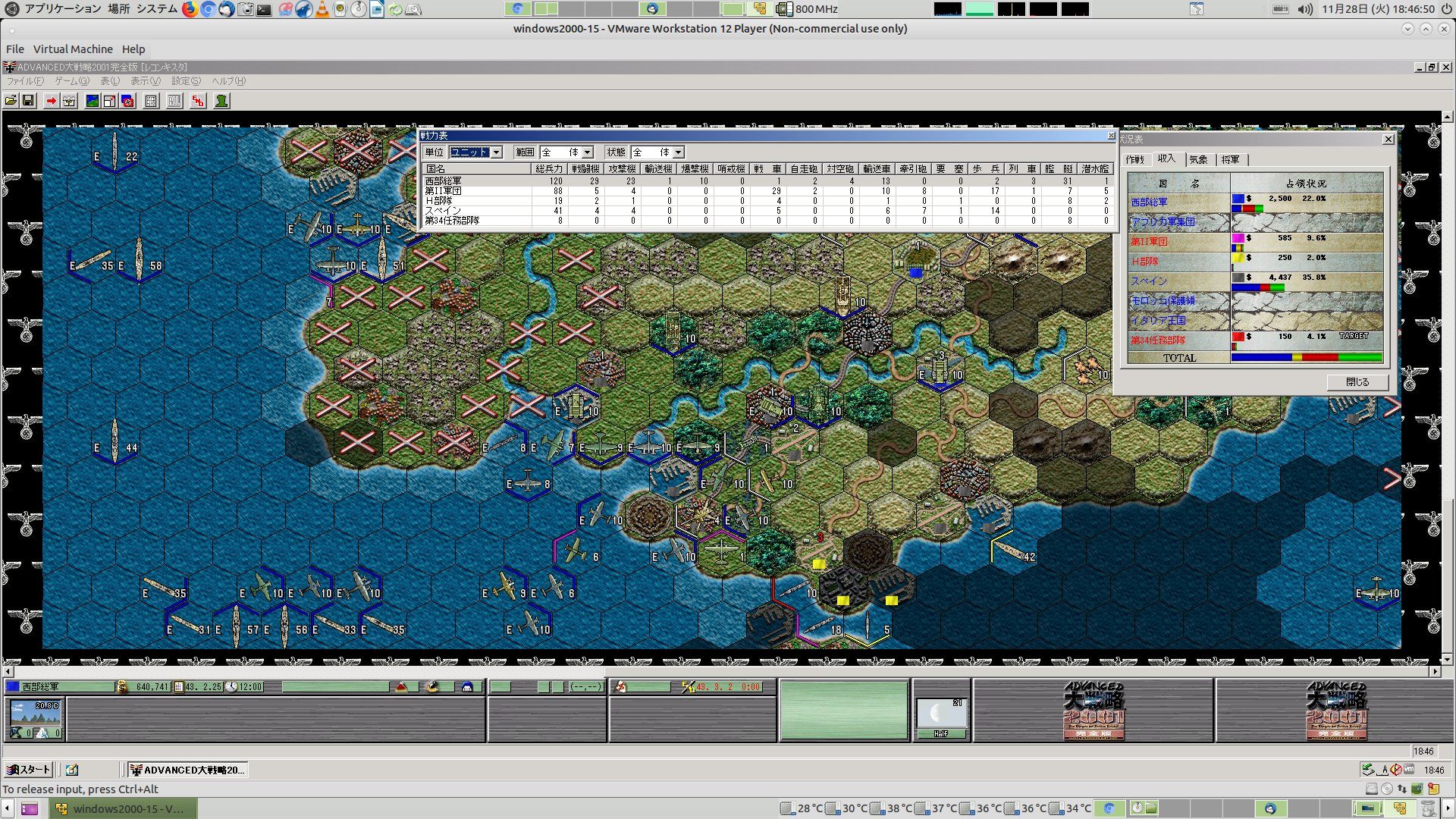1456x819 pixels.
Task: Select the yellow-bordered ship with strength 42
Action: click(x=1012, y=551)
